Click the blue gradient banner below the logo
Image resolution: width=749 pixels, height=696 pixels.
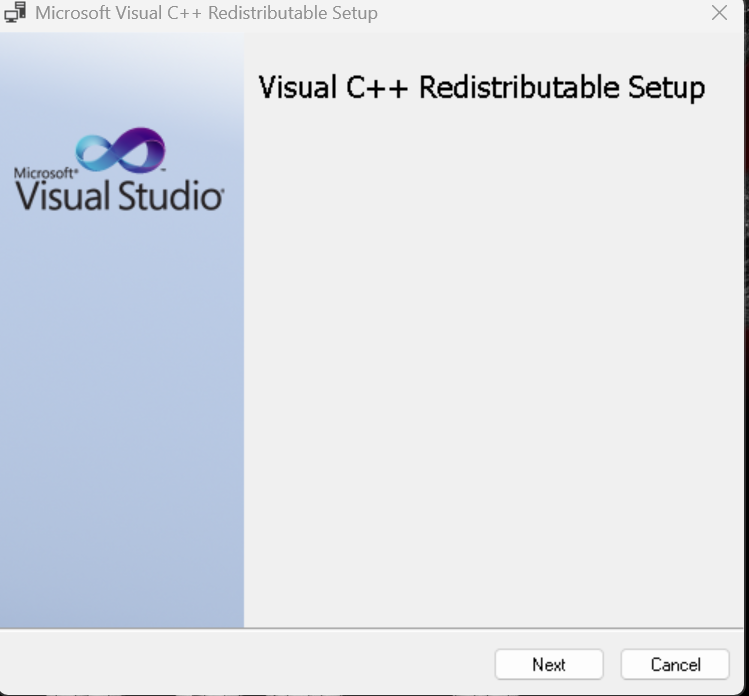pyautogui.click(x=122, y=420)
